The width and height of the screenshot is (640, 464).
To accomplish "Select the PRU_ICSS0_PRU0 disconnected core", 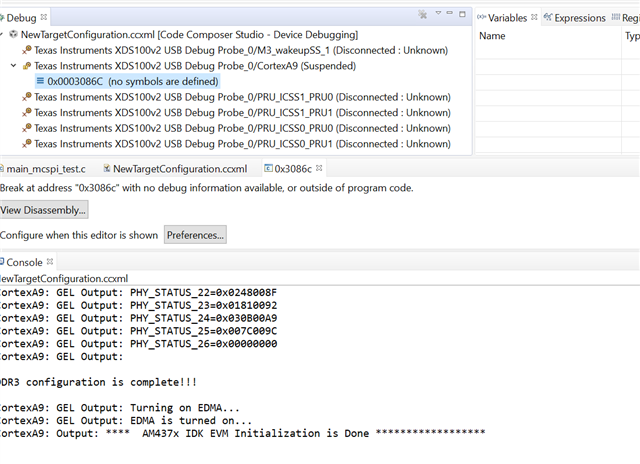I will (x=242, y=128).
